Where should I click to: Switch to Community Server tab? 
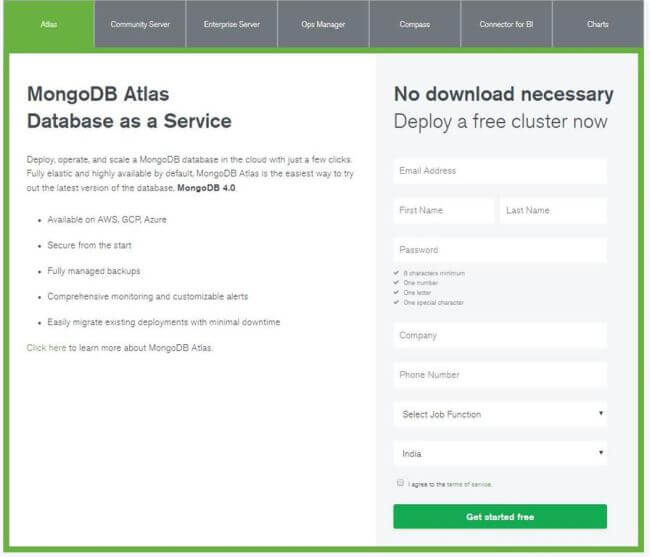(140, 24)
